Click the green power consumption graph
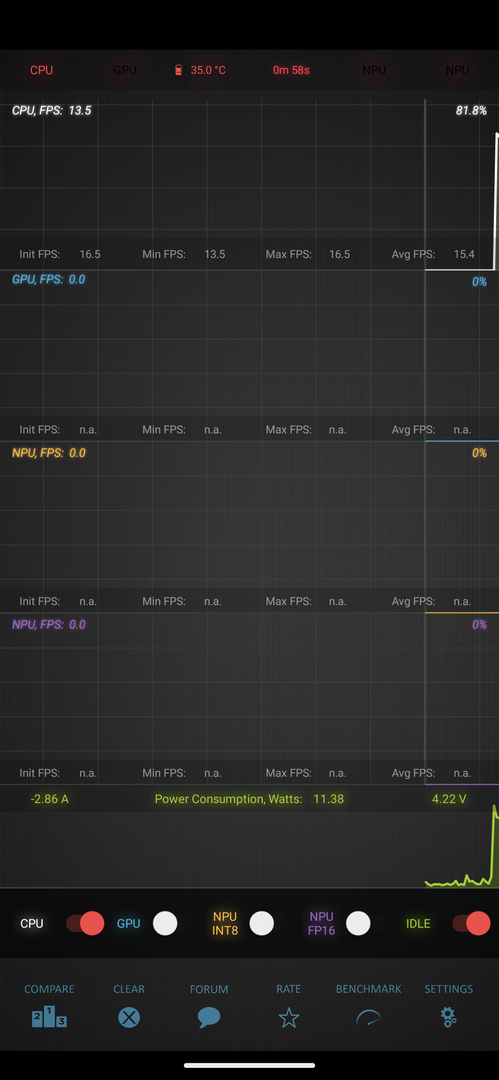Viewport: 499px width, 1080px height. tap(250, 850)
